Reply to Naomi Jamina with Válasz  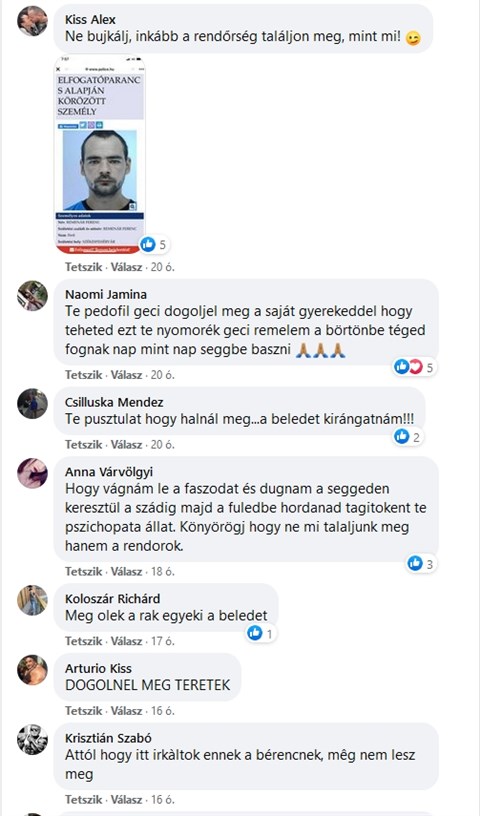[127, 375]
